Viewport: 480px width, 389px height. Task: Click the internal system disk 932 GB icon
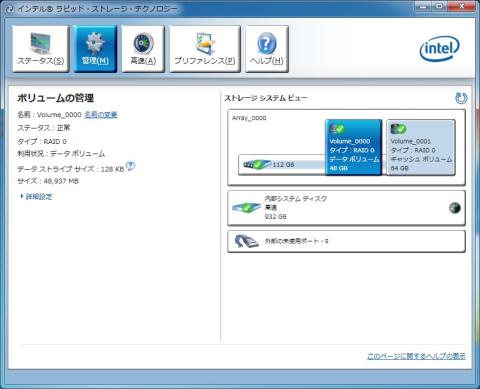click(246, 208)
